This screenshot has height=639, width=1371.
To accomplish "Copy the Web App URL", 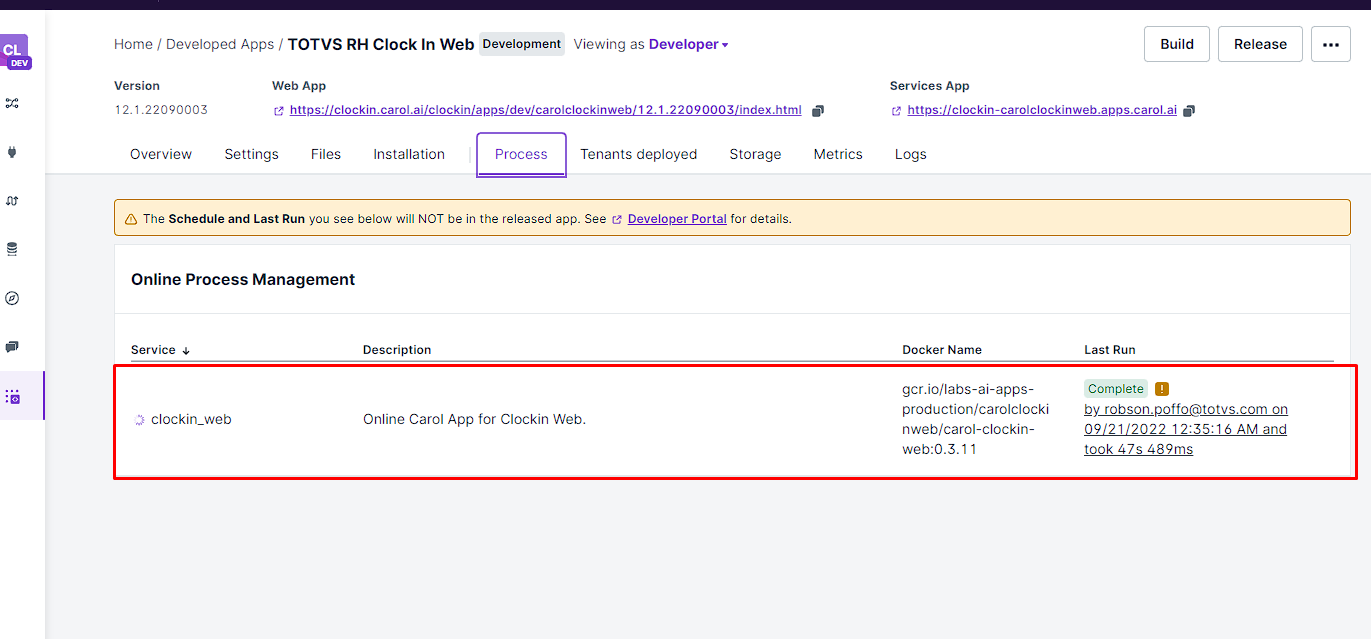I will 818,111.
